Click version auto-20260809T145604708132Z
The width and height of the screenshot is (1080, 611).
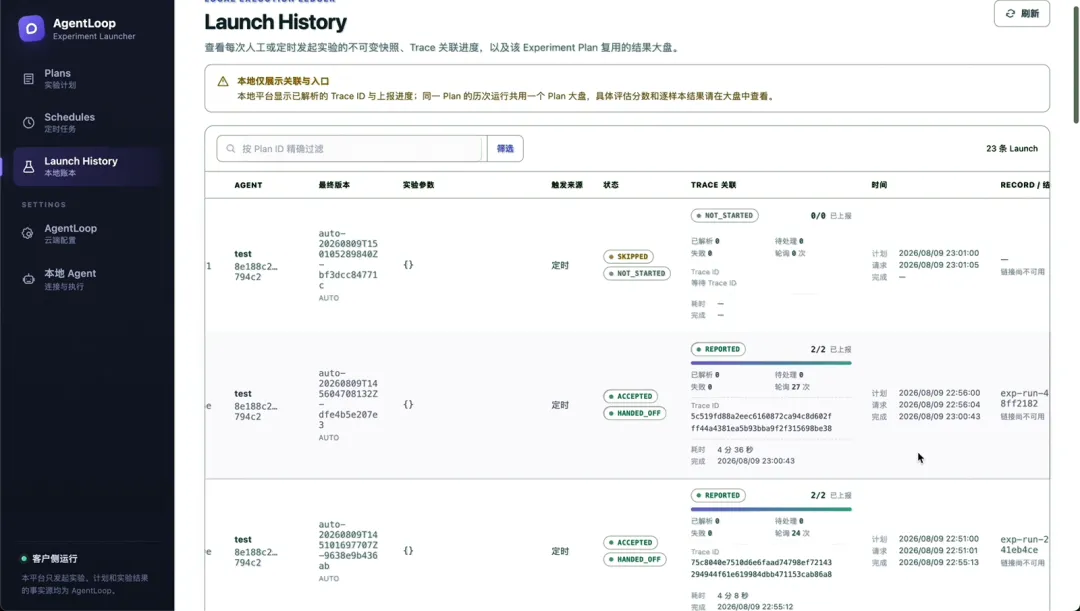pos(348,399)
